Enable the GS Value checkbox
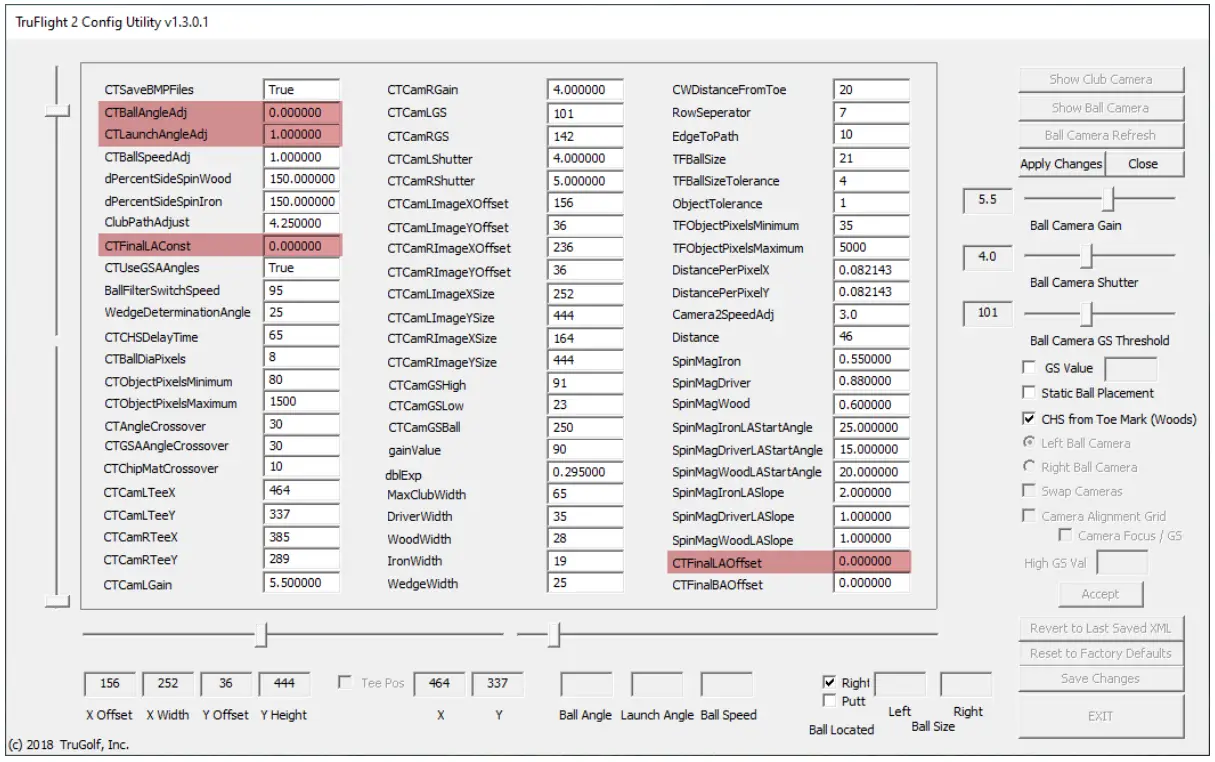 1029,369
